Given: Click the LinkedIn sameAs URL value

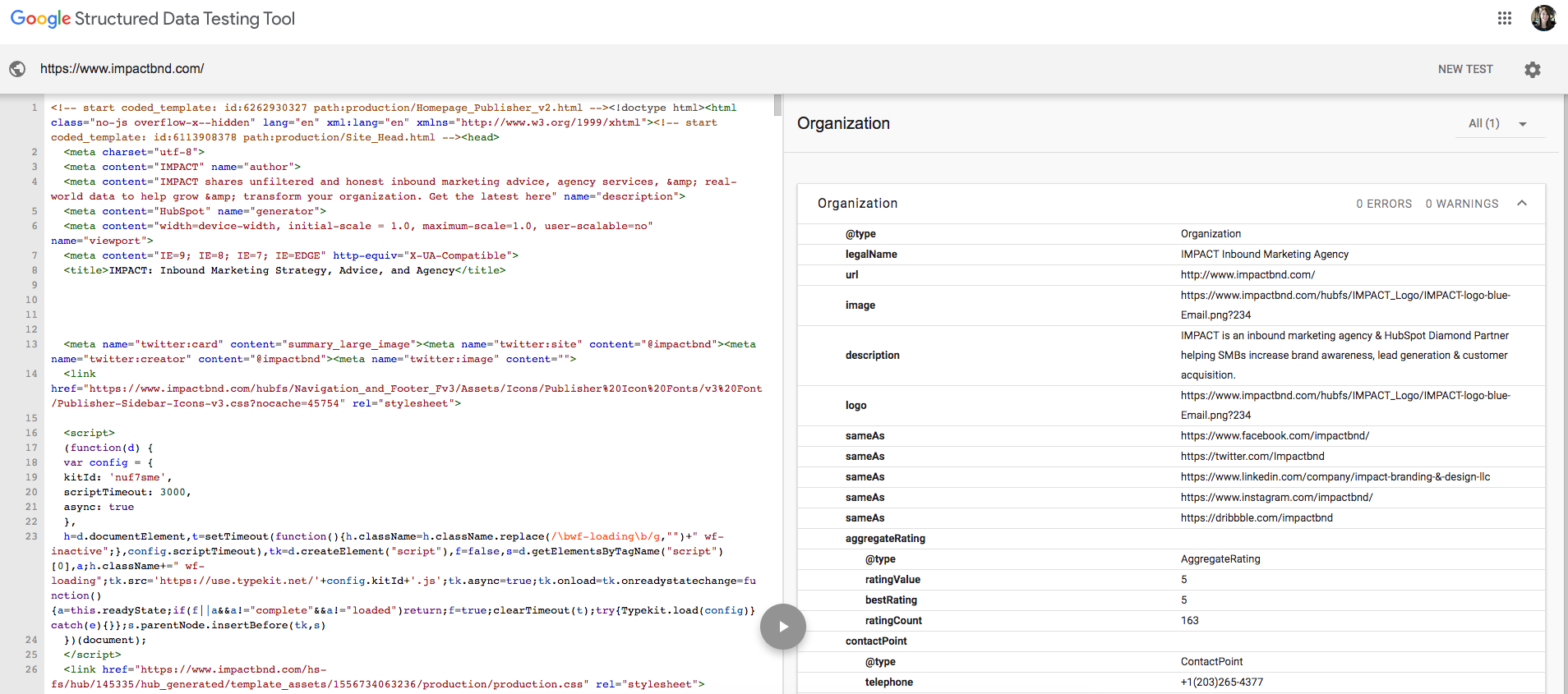Looking at the screenshot, I should 1335,477.
